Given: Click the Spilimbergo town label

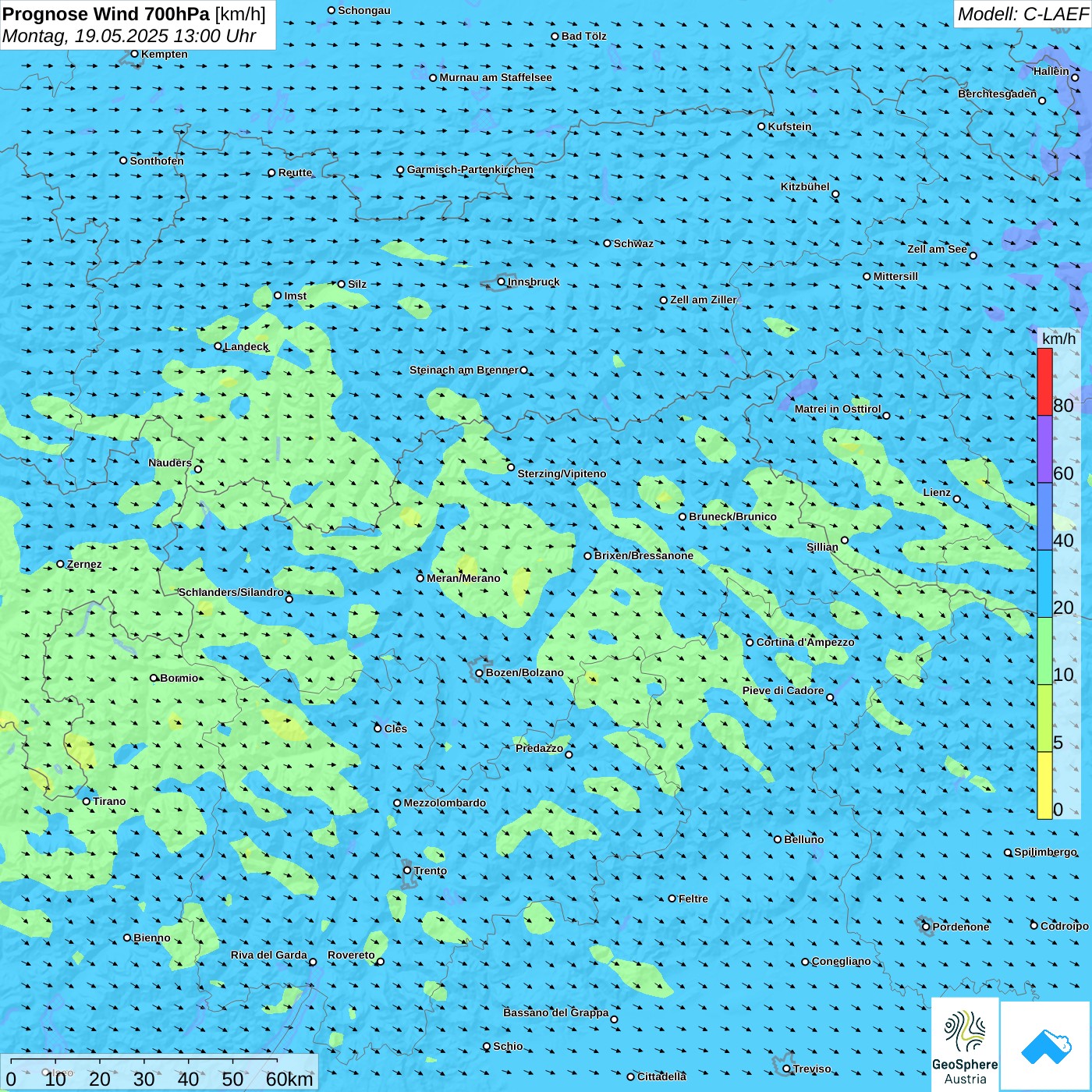Looking at the screenshot, I should tap(1045, 852).
